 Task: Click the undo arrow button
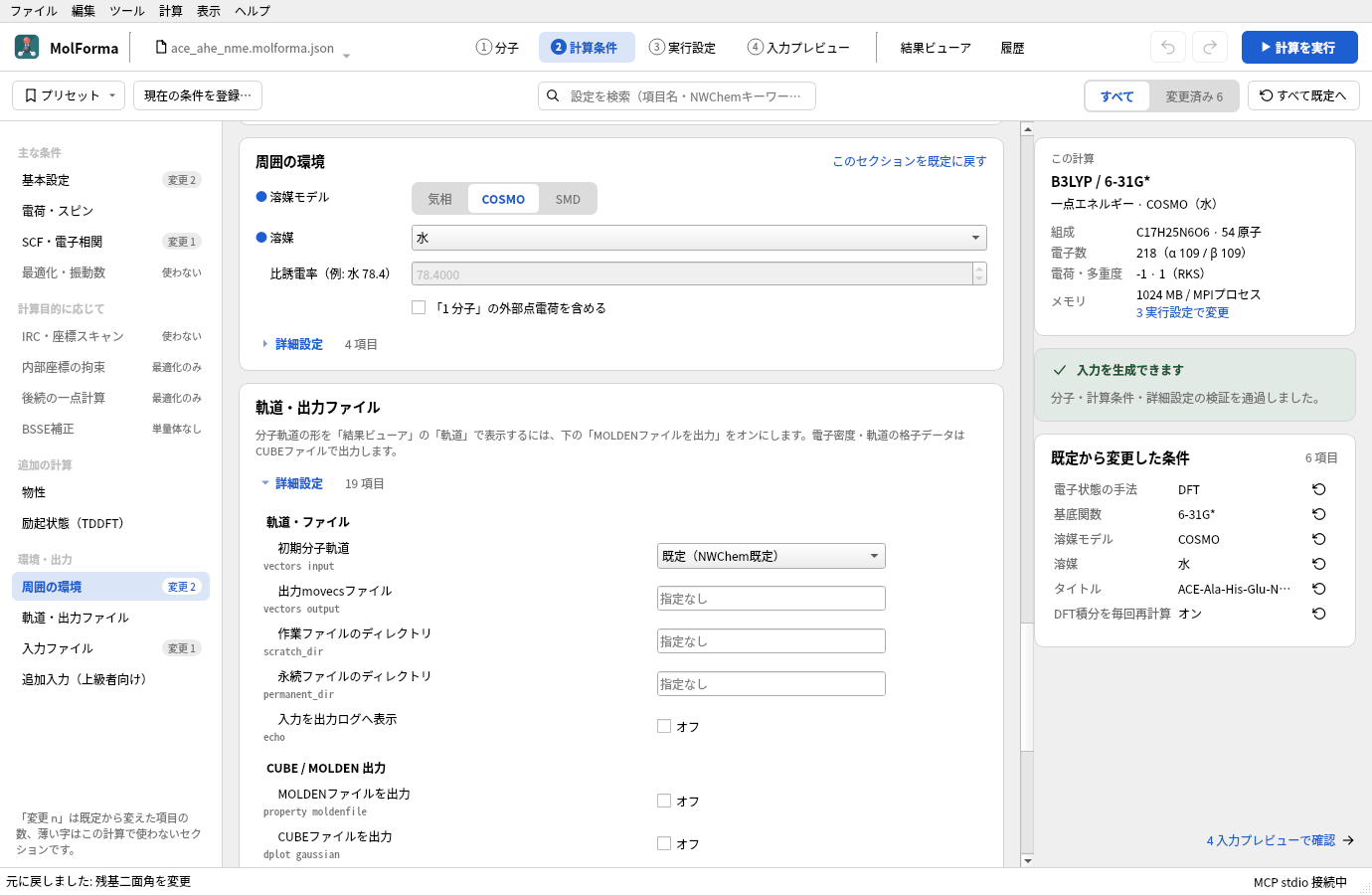point(1168,47)
